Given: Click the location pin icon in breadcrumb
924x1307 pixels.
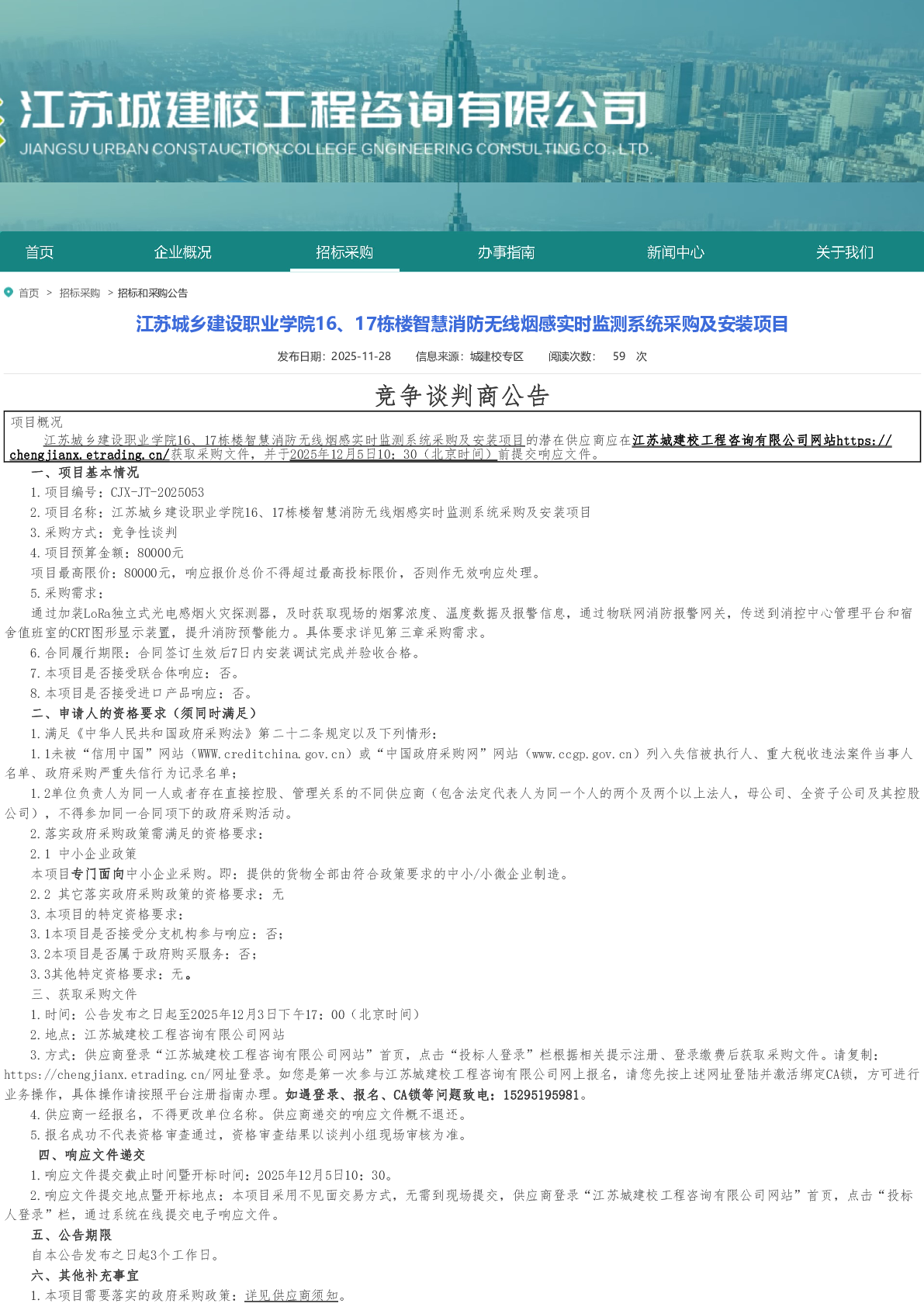Looking at the screenshot, I should click(9, 293).
